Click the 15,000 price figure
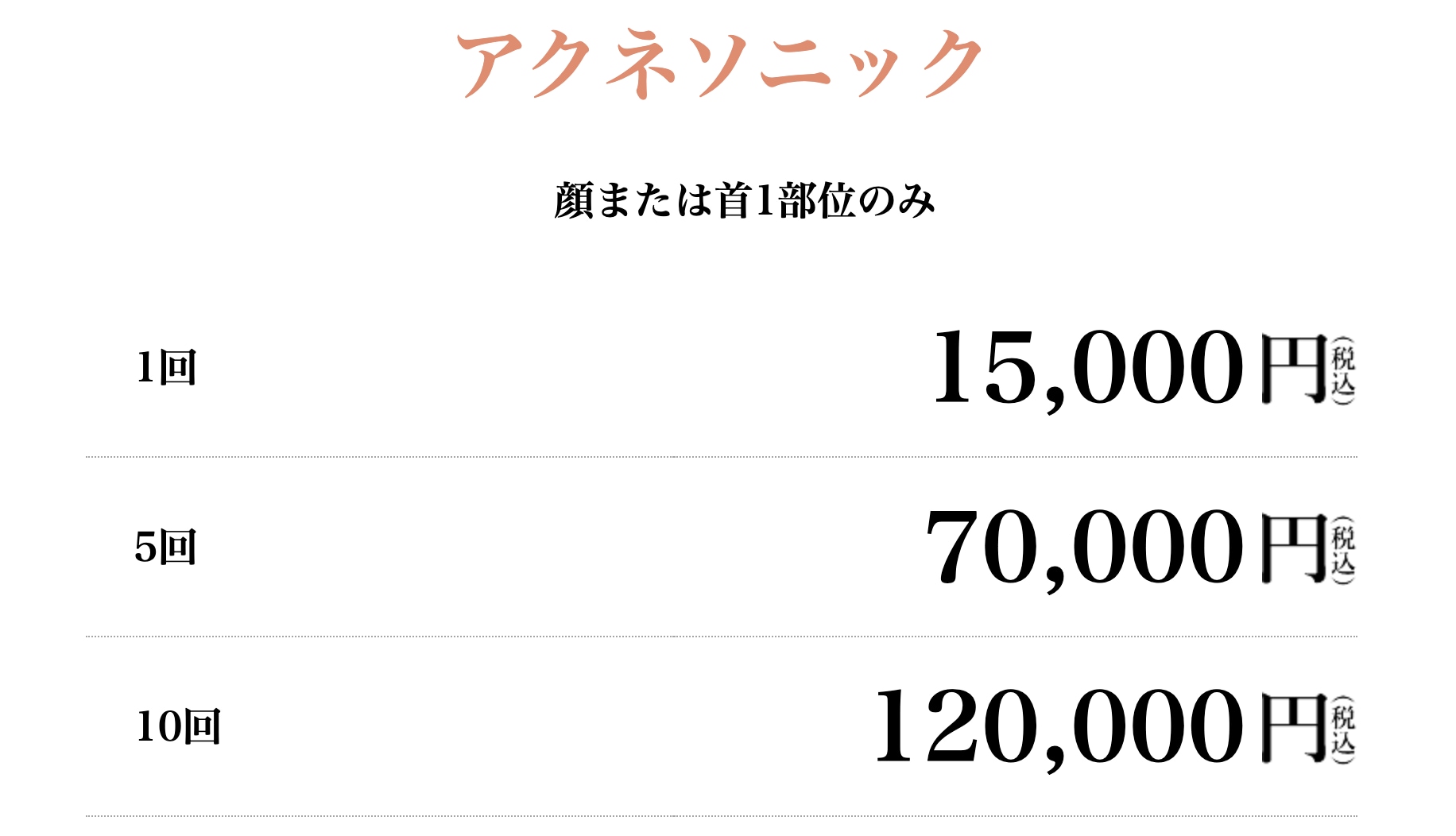 [1087, 369]
